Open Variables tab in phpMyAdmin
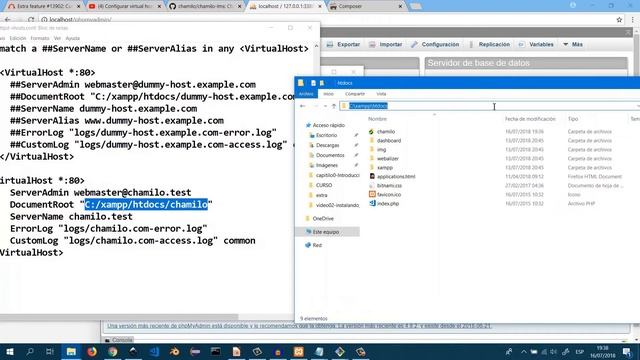640x360 pixels. (536, 44)
